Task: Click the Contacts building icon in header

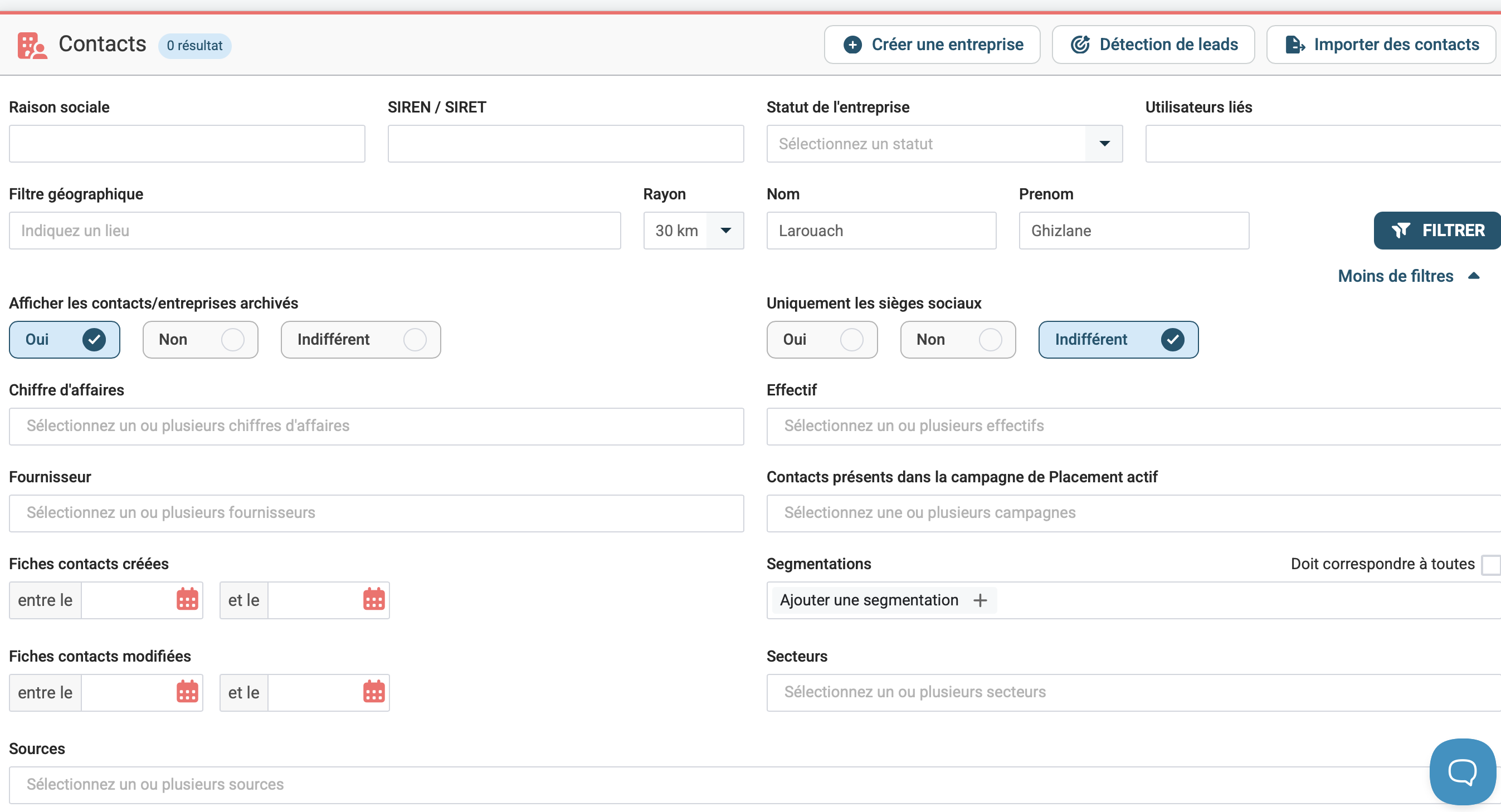Action: pyautogui.click(x=31, y=46)
